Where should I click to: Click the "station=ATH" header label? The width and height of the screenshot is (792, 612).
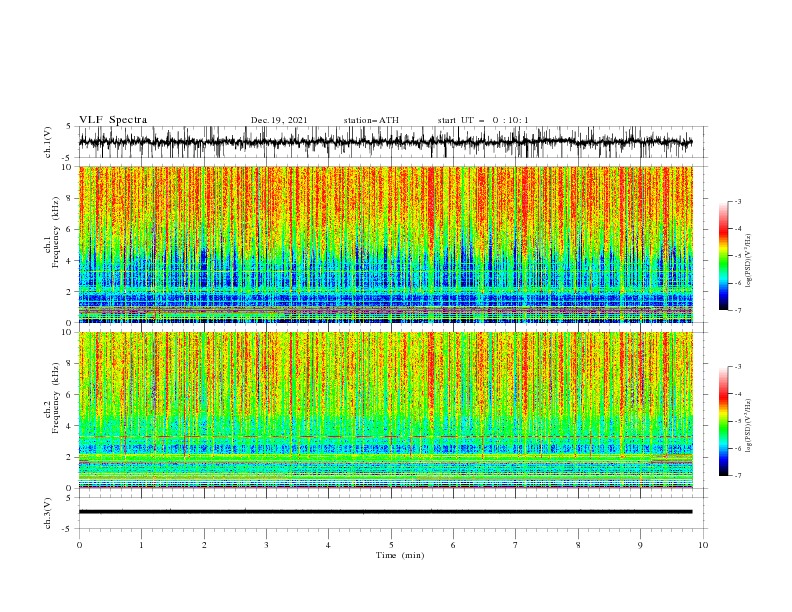(371, 120)
